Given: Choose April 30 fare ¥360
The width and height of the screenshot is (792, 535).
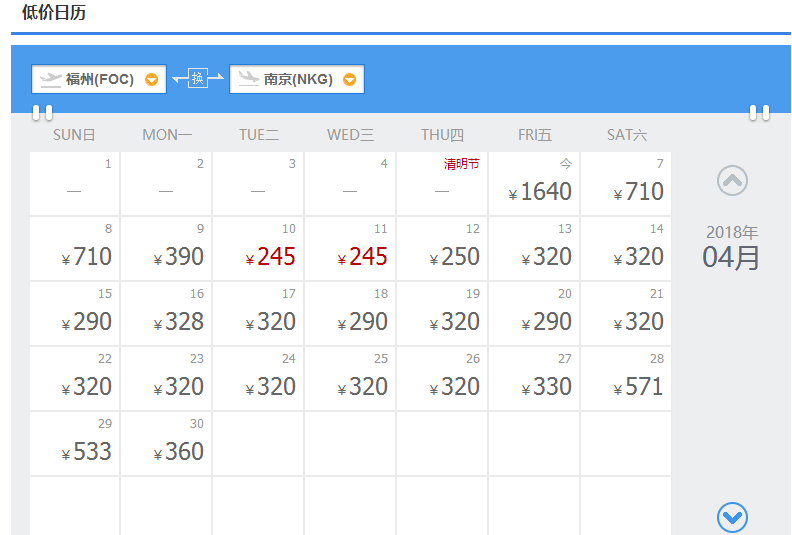Looking at the screenshot, I should 166,444.
